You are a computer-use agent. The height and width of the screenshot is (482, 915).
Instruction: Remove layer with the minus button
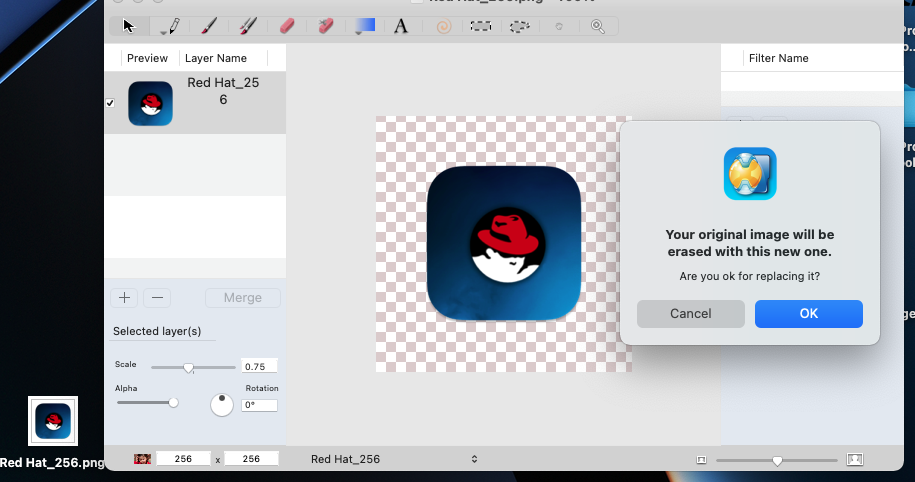[157, 298]
